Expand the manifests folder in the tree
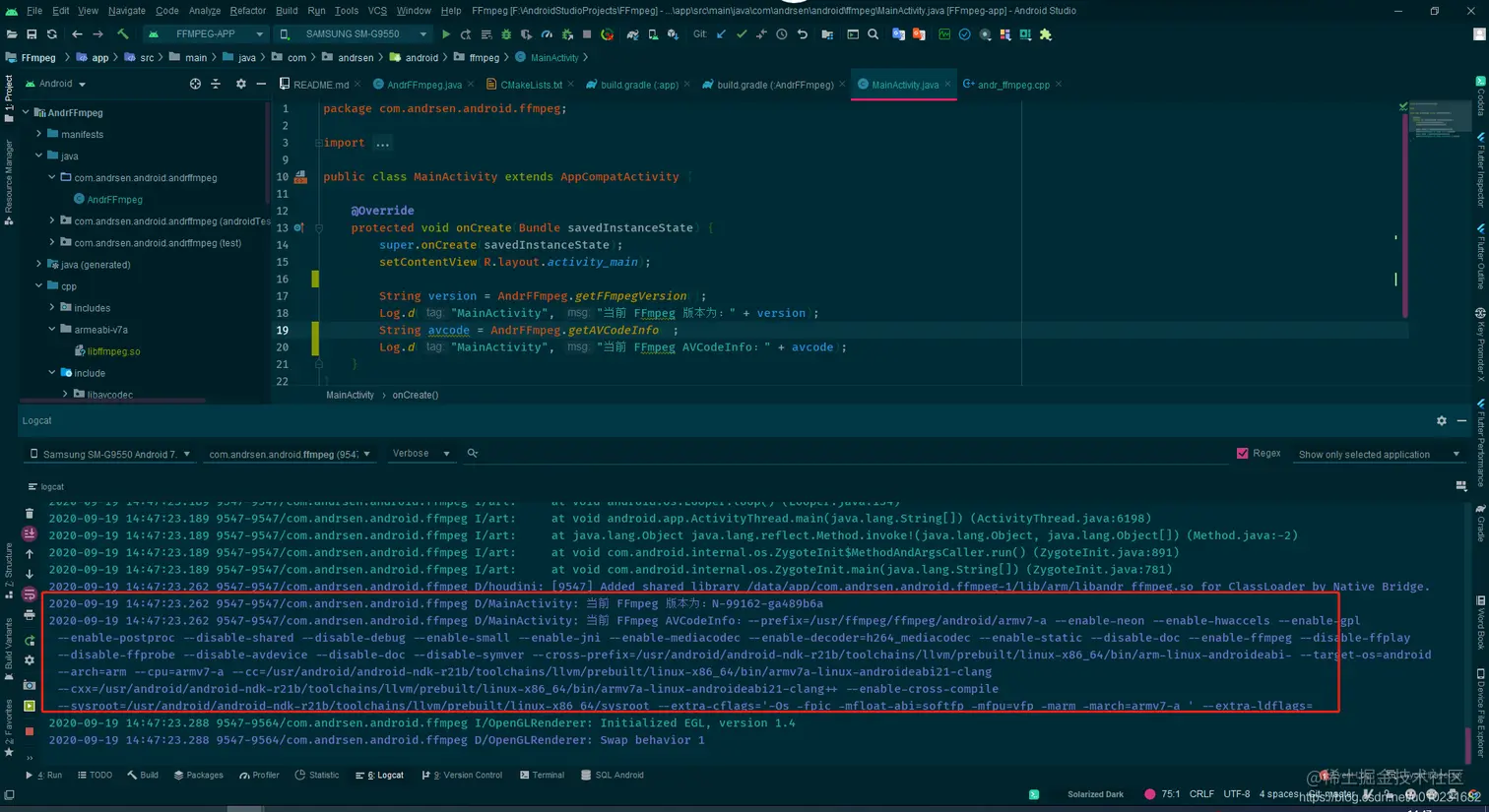The image size is (1489, 812). tap(38, 134)
